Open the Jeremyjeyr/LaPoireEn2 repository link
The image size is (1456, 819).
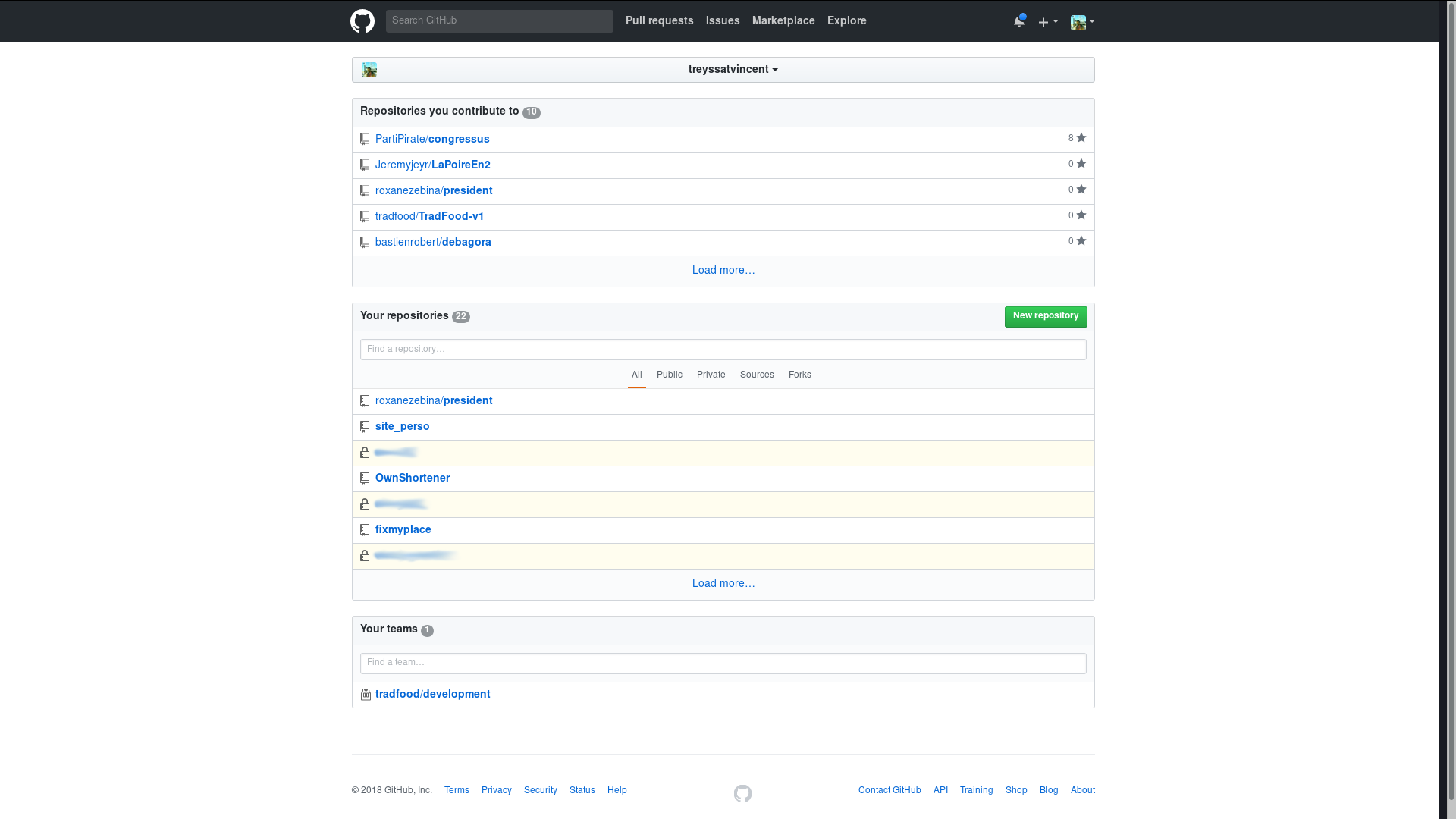point(433,165)
